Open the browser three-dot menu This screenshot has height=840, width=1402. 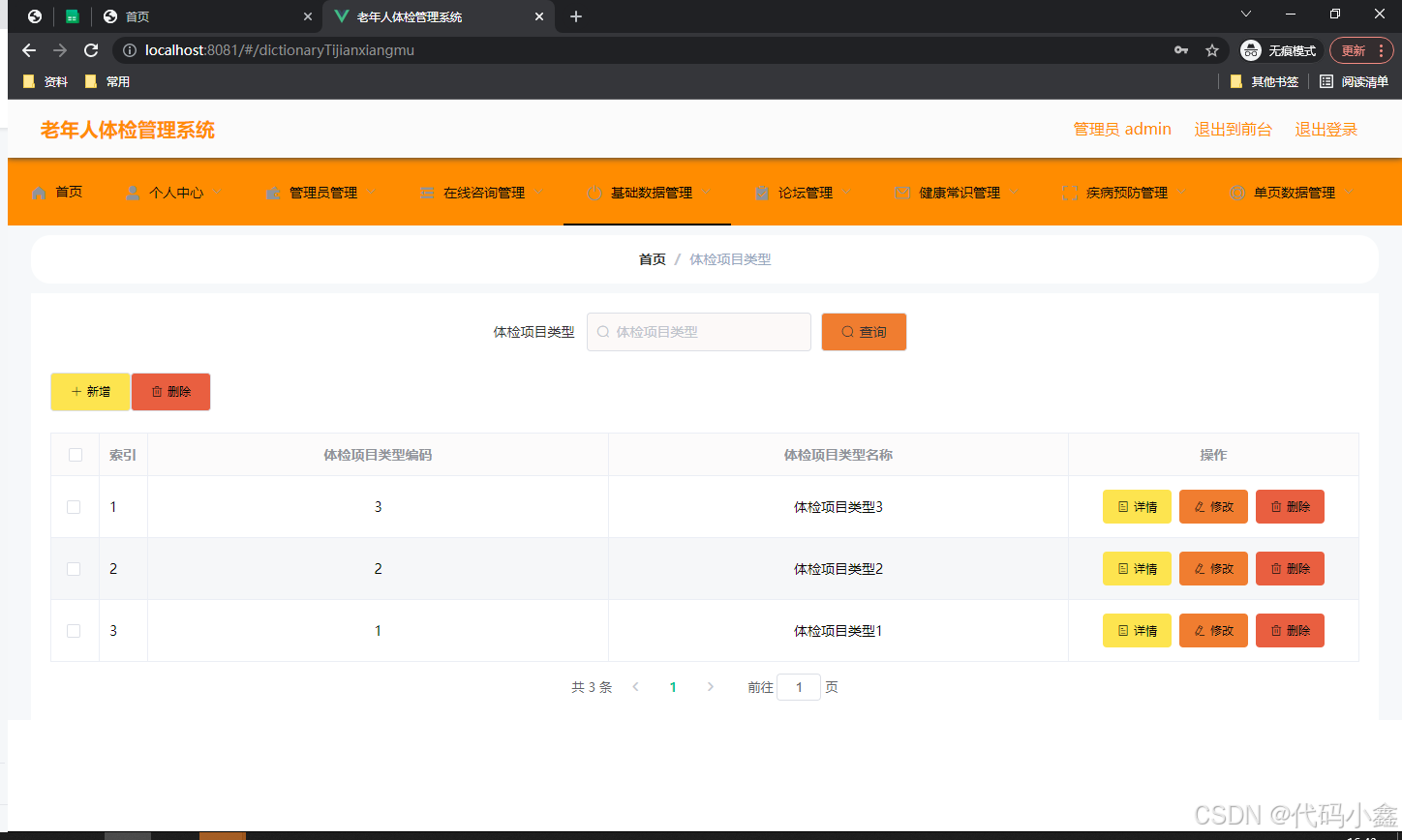[x=1381, y=50]
